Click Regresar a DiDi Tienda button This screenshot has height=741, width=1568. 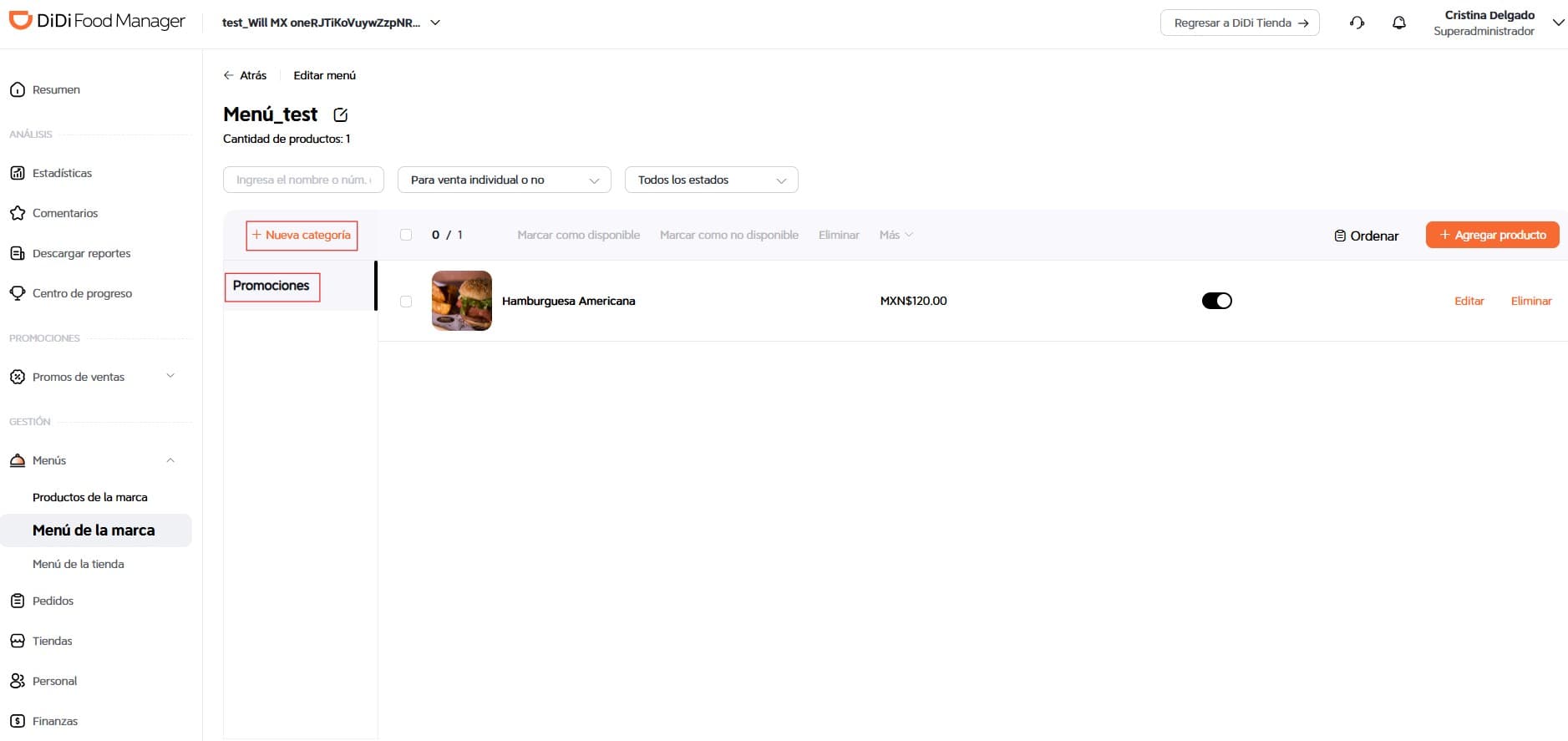pyautogui.click(x=1240, y=23)
